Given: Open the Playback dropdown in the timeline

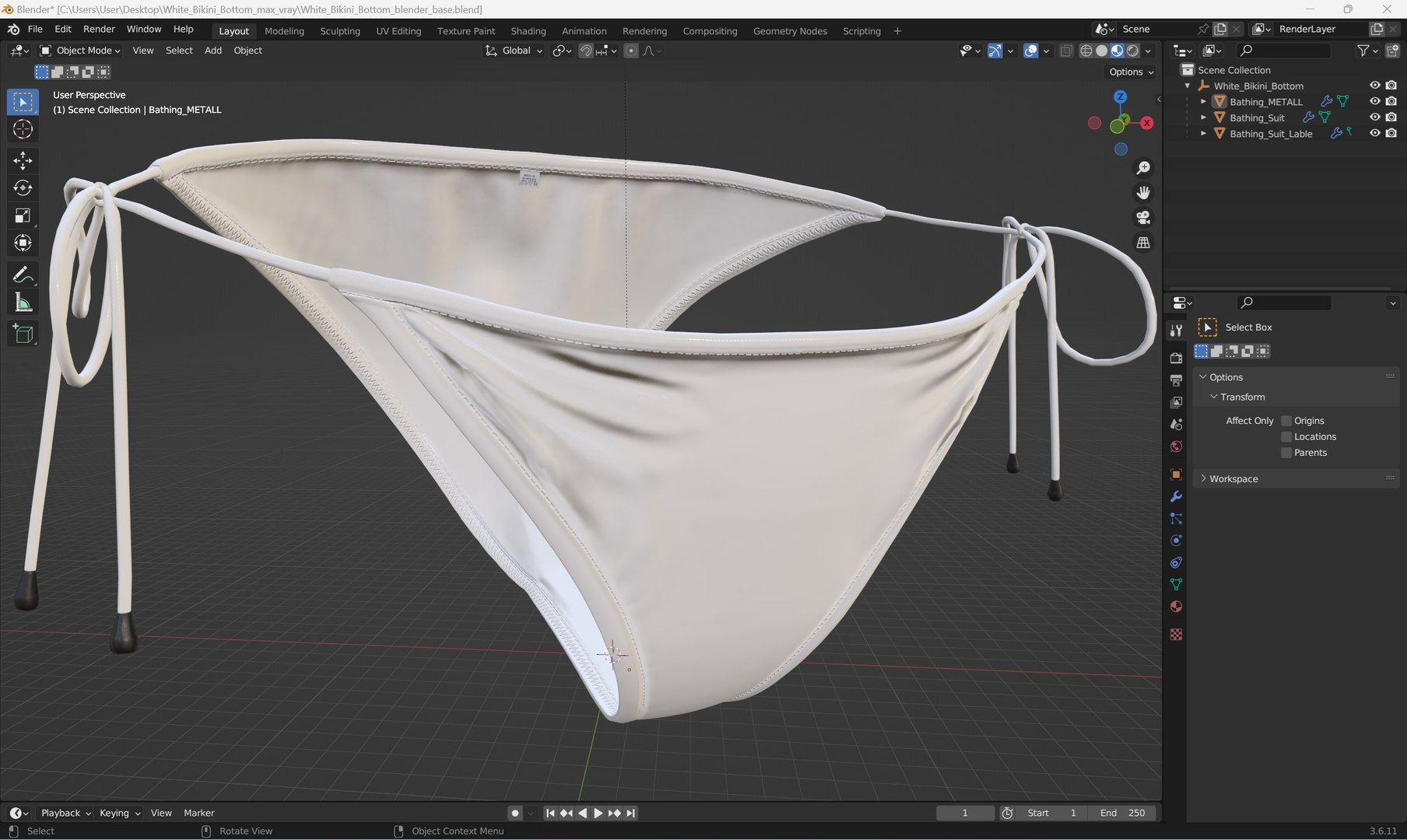Looking at the screenshot, I should pos(65,813).
